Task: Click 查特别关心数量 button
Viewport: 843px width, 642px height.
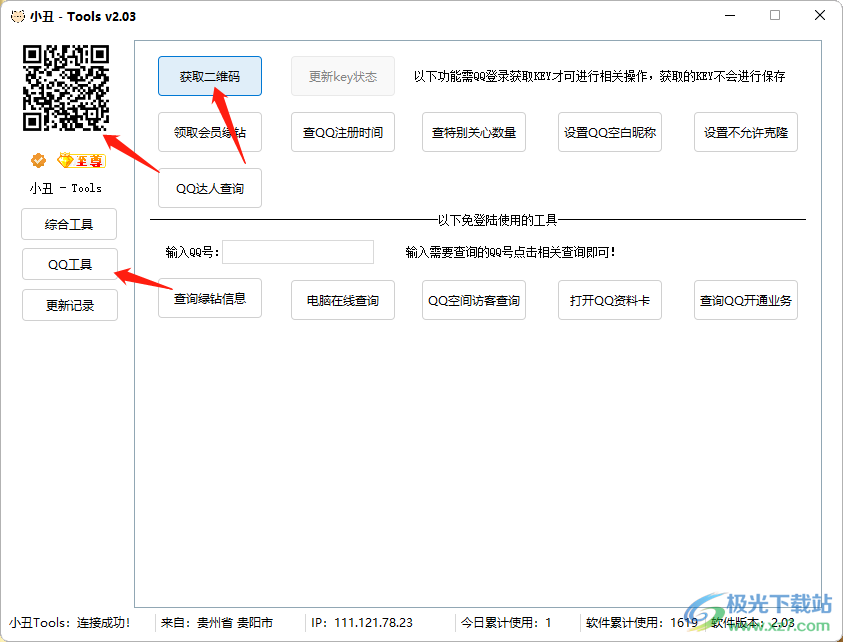Action: click(x=474, y=132)
